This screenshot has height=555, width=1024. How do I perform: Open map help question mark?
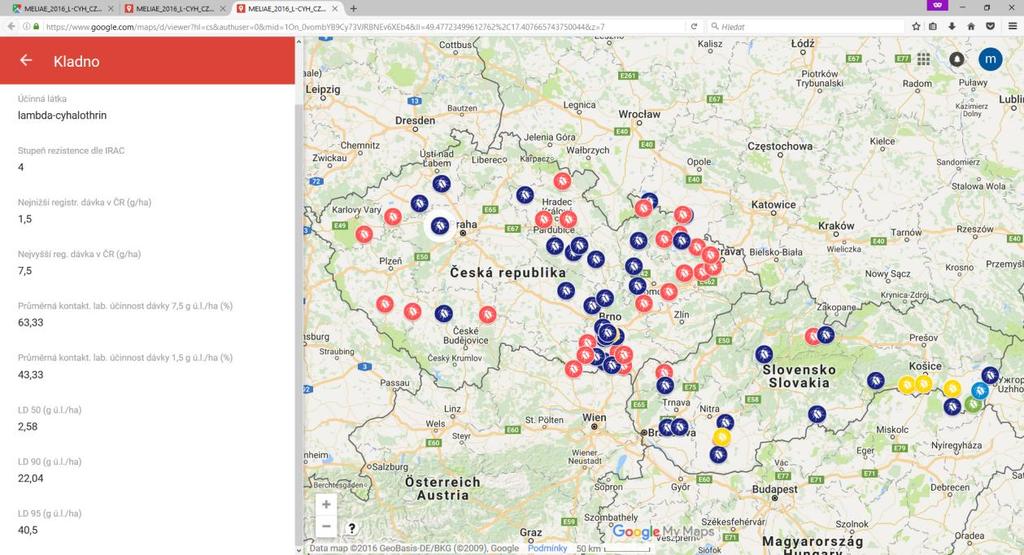coord(351,528)
